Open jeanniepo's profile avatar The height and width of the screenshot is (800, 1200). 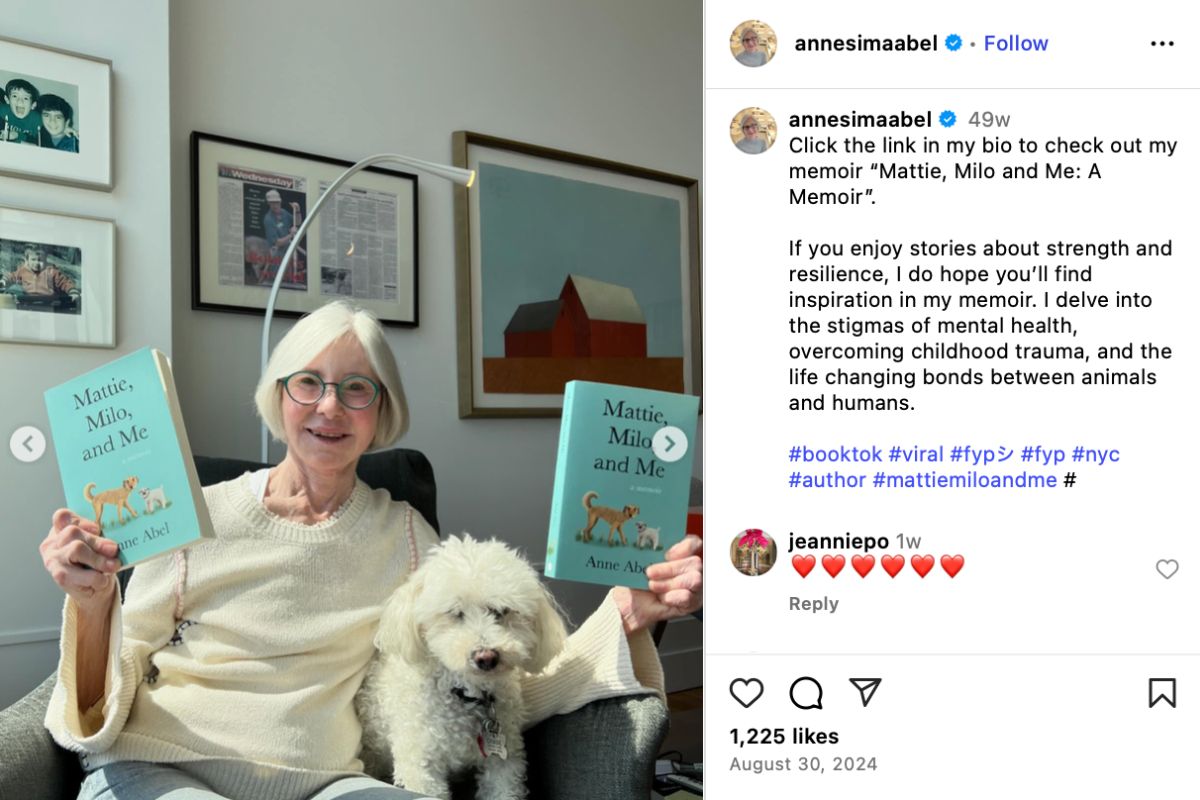tap(753, 552)
